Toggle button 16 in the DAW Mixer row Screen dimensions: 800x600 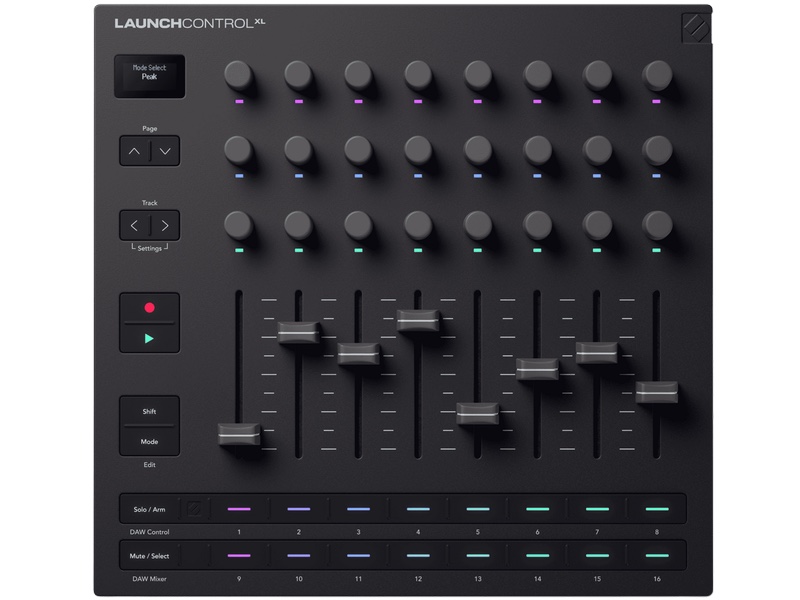(657, 556)
